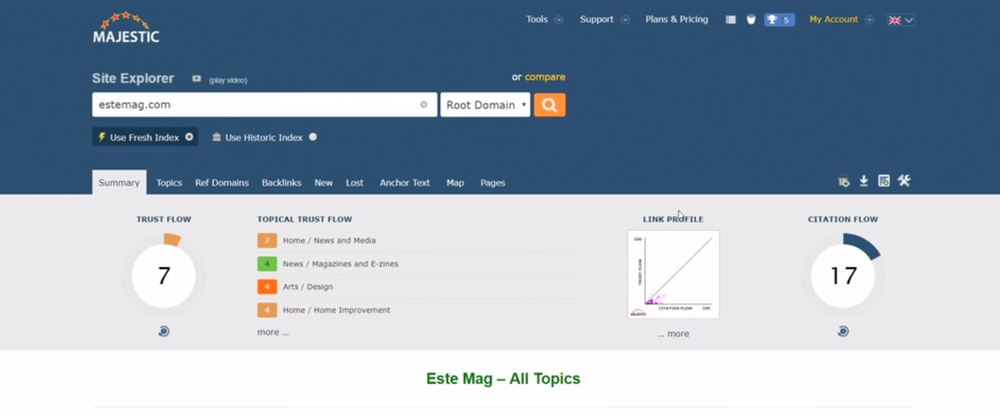Switch to the Lost tab
The width and height of the screenshot is (1000, 411).
(355, 183)
